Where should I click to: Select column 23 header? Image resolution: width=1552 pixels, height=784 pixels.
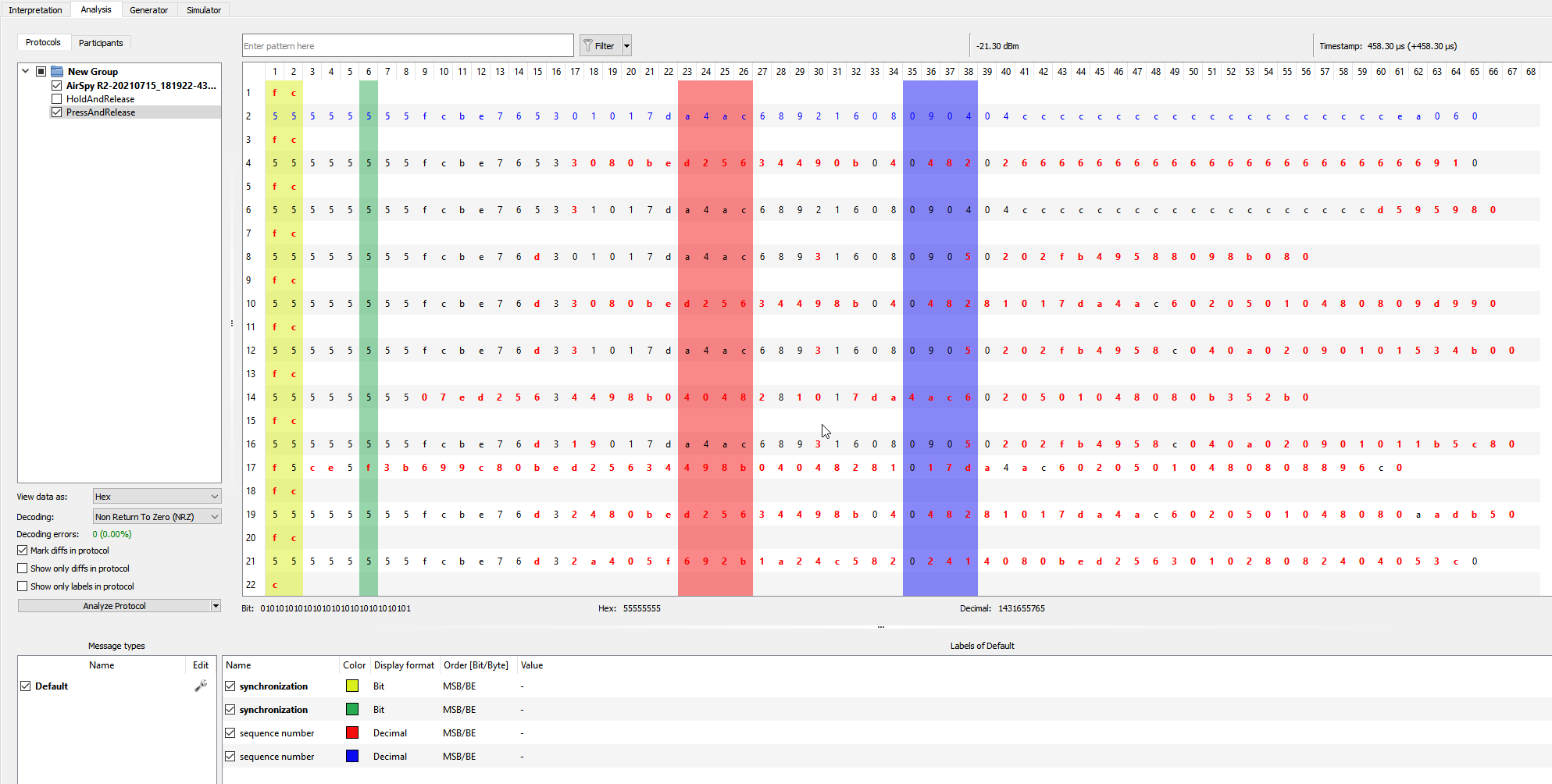click(x=687, y=72)
